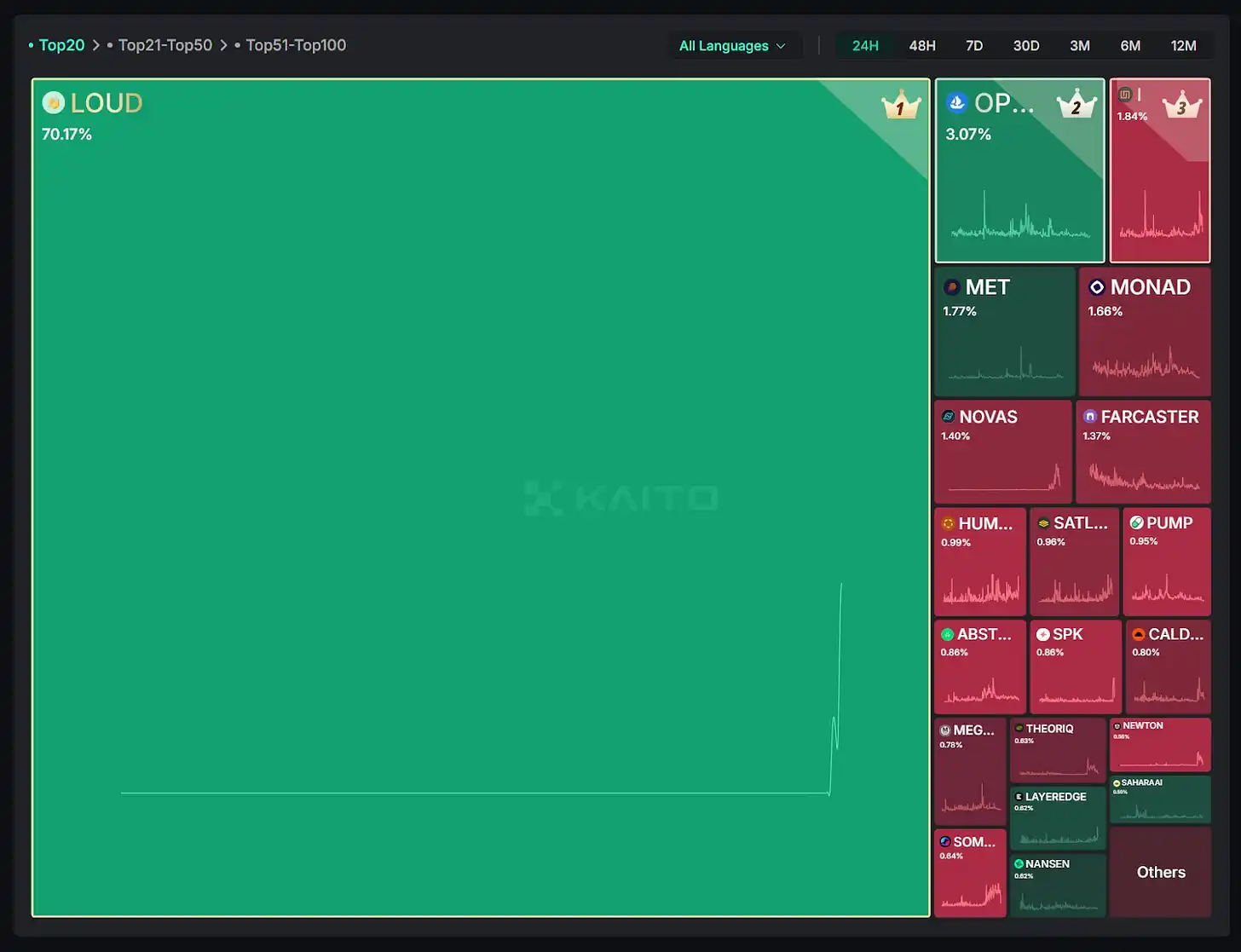Click the MONAD token logo icon
Image resolution: width=1241 pixels, height=952 pixels.
coord(1097,287)
